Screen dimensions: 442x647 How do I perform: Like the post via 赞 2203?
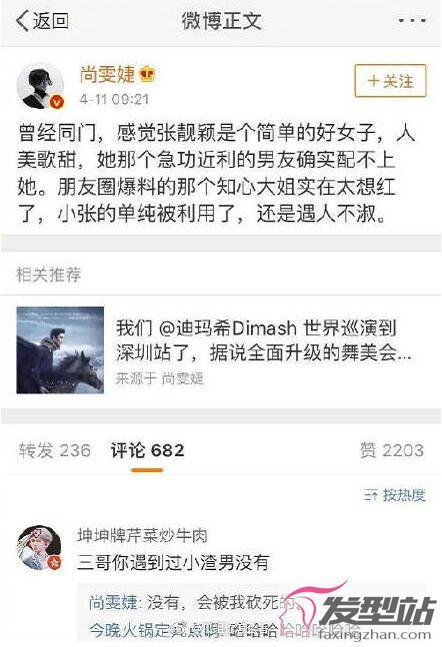pyautogui.click(x=392, y=450)
